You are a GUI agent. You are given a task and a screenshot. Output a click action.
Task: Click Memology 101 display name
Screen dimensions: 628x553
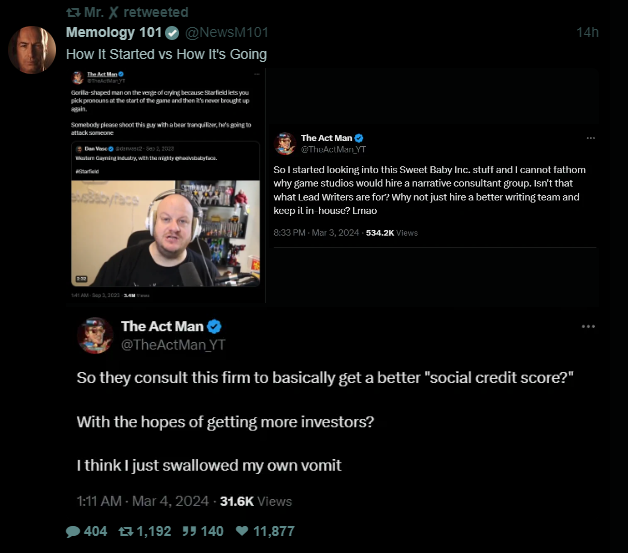[x=114, y=32]
